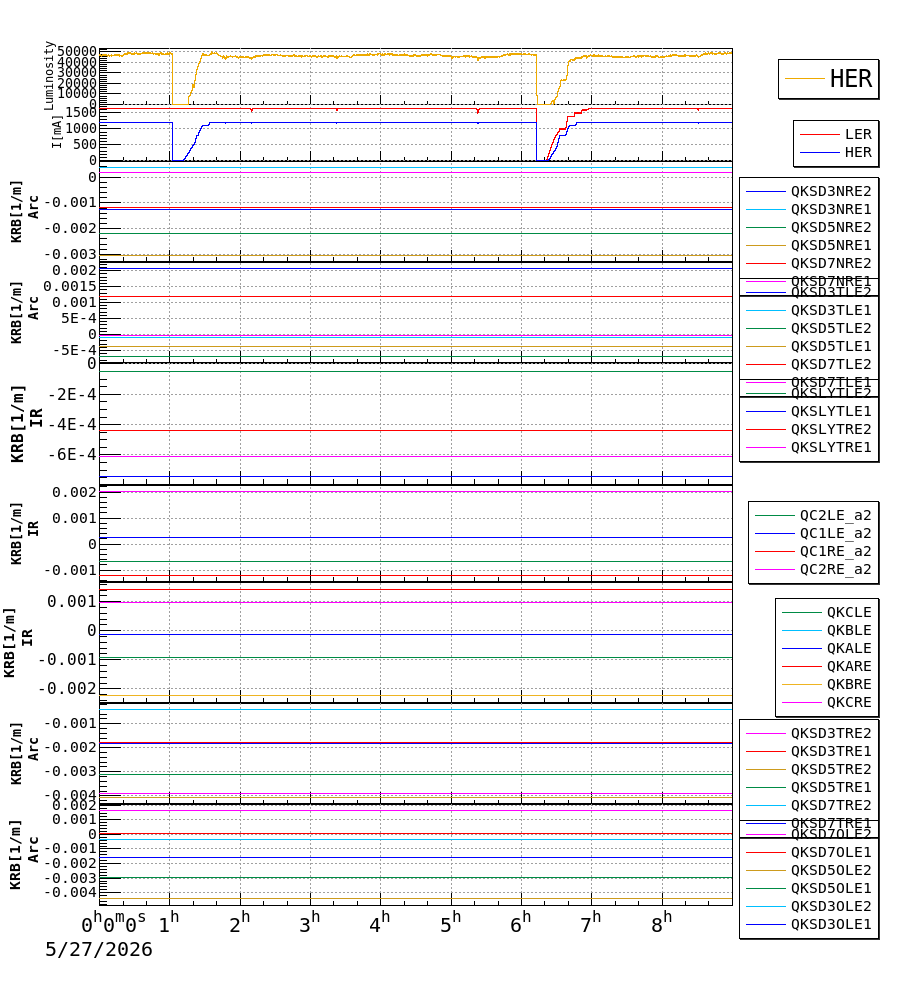Click the 50000 luminosity tick value
The image size is (900, 984).
click(77, 51)
